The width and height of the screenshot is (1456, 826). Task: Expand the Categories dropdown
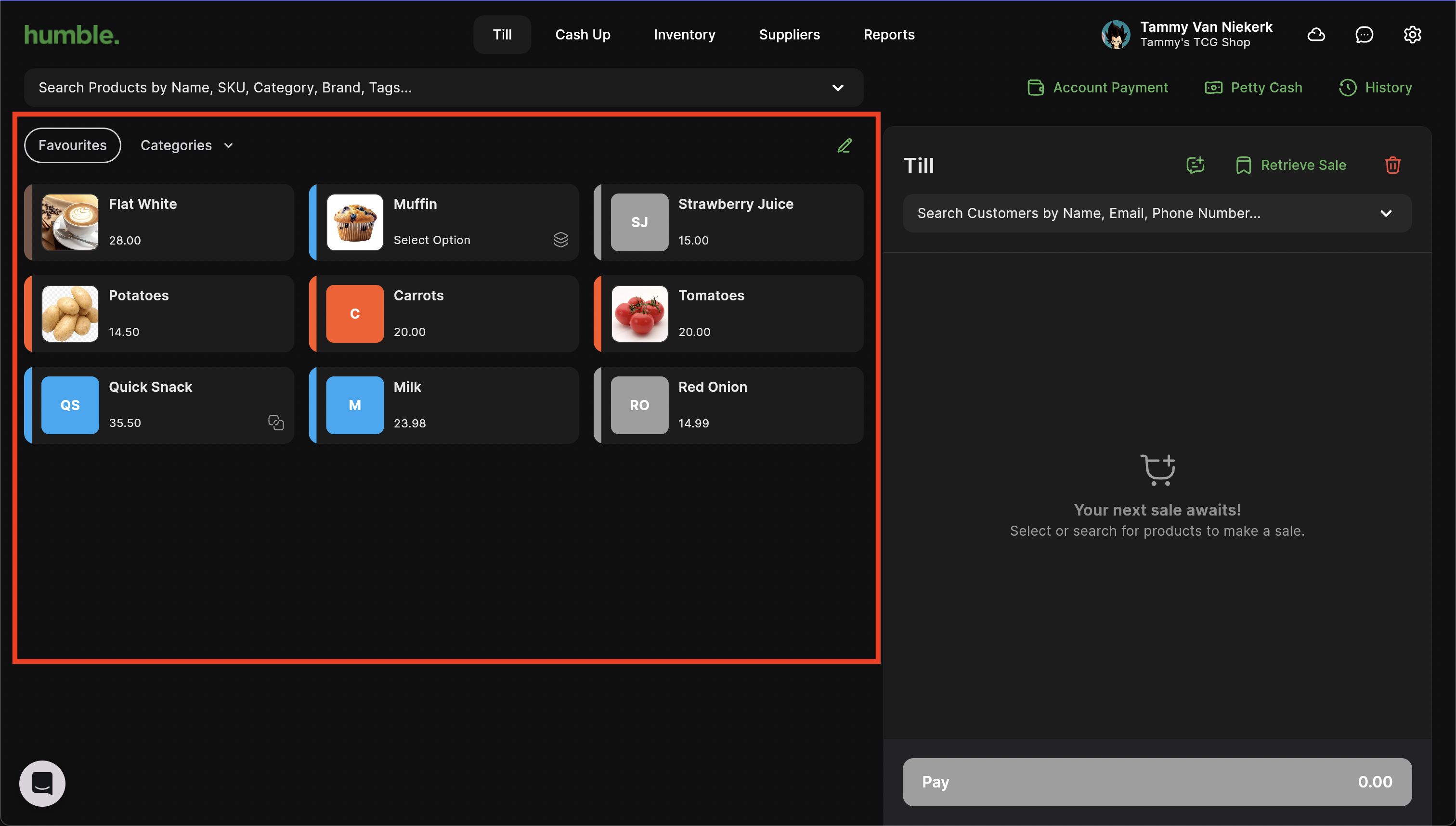pos(187,145)
